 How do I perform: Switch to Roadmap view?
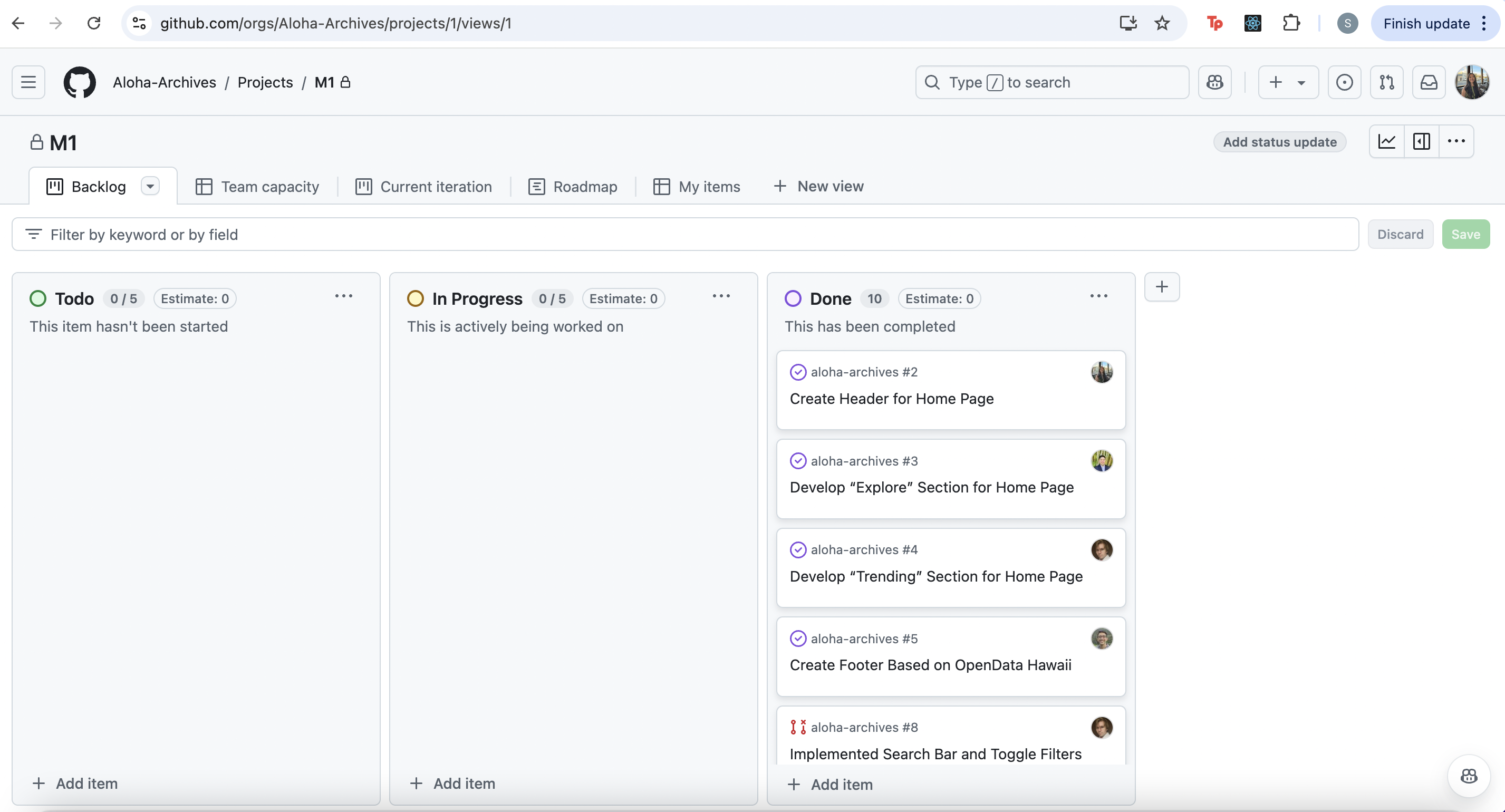pyautogui.click(x=573, y=186)
